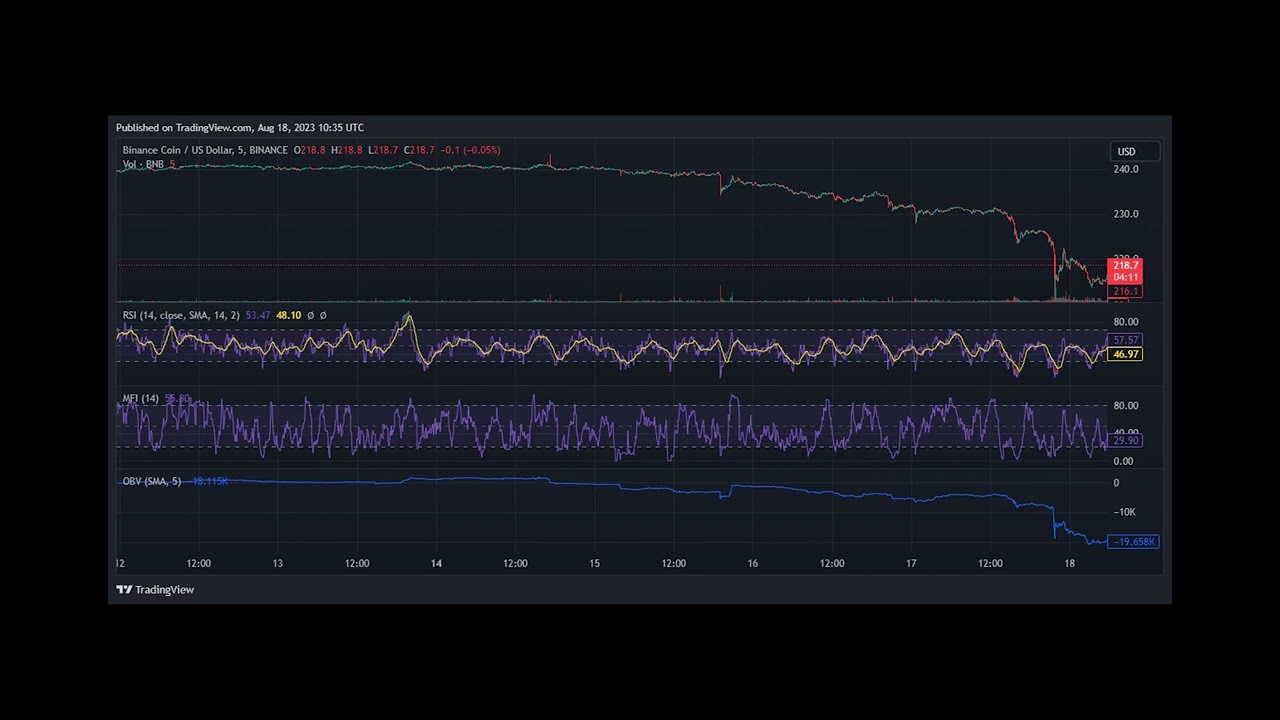Open the USD currency selector
The image size is (1280, 720).
(1135, 152)
